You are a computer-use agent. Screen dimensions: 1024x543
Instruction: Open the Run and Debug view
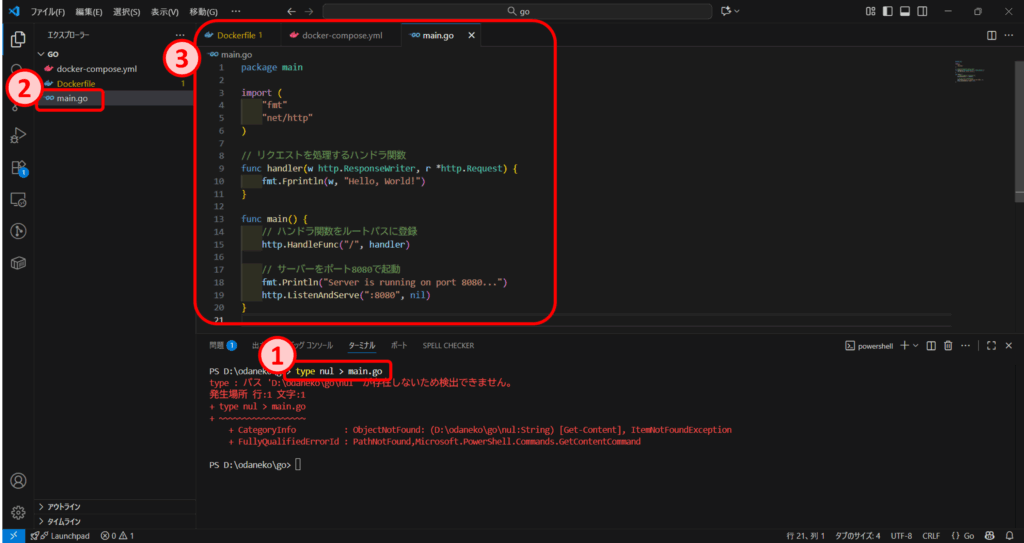pos(17,135)
